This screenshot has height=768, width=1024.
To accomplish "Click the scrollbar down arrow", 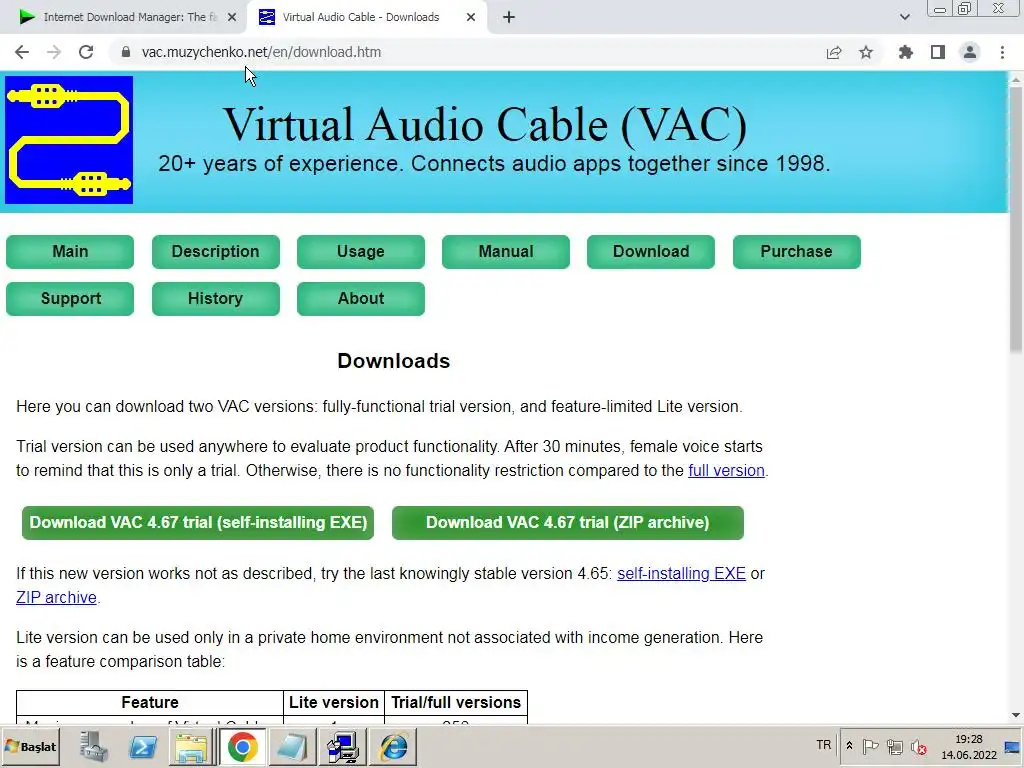I will coord(1016,715).
